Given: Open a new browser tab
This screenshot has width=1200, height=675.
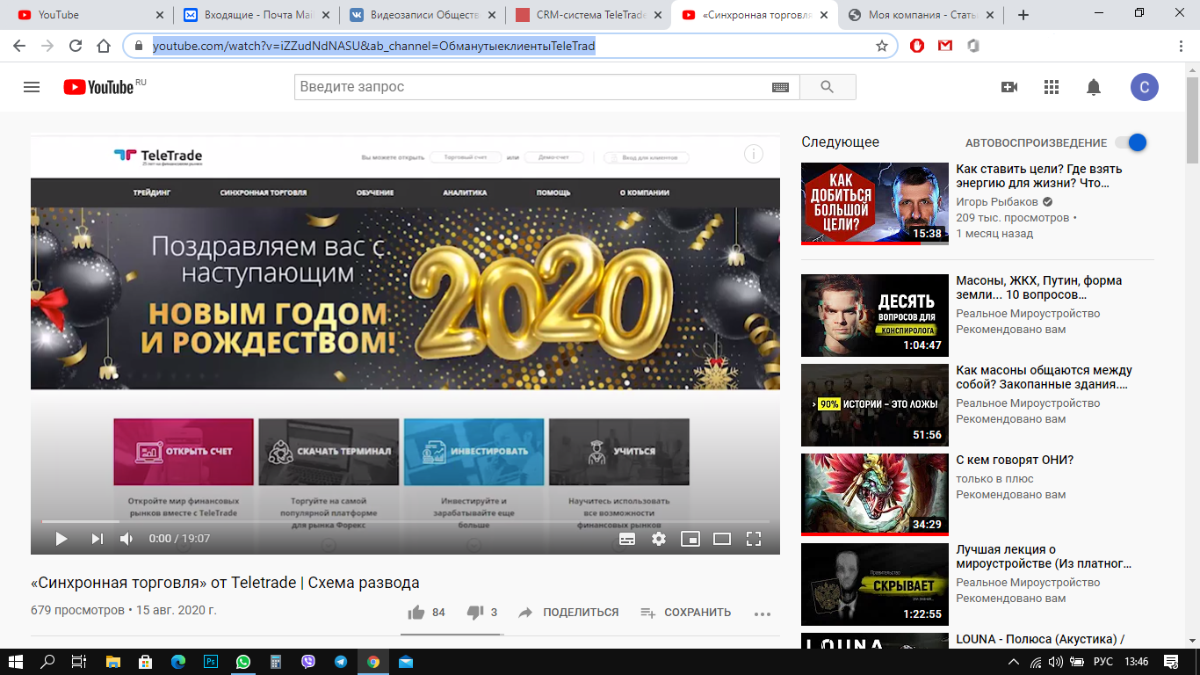Looking at the screenshot, I should tap(1023, 15).
